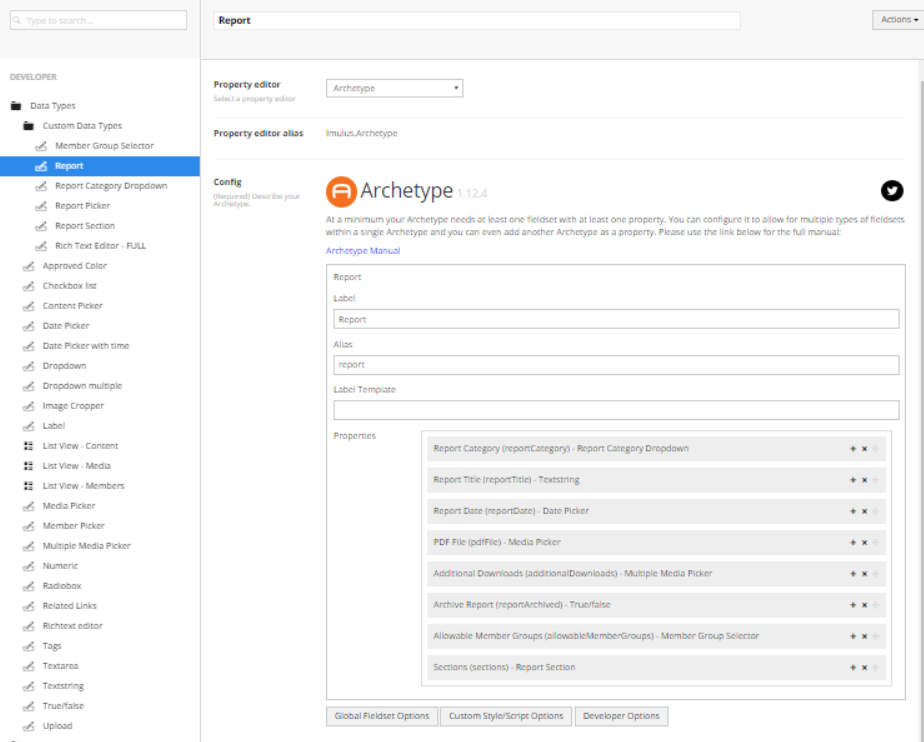Add a property after Sections row
This screenshot has width=924, height=742.
853,668
